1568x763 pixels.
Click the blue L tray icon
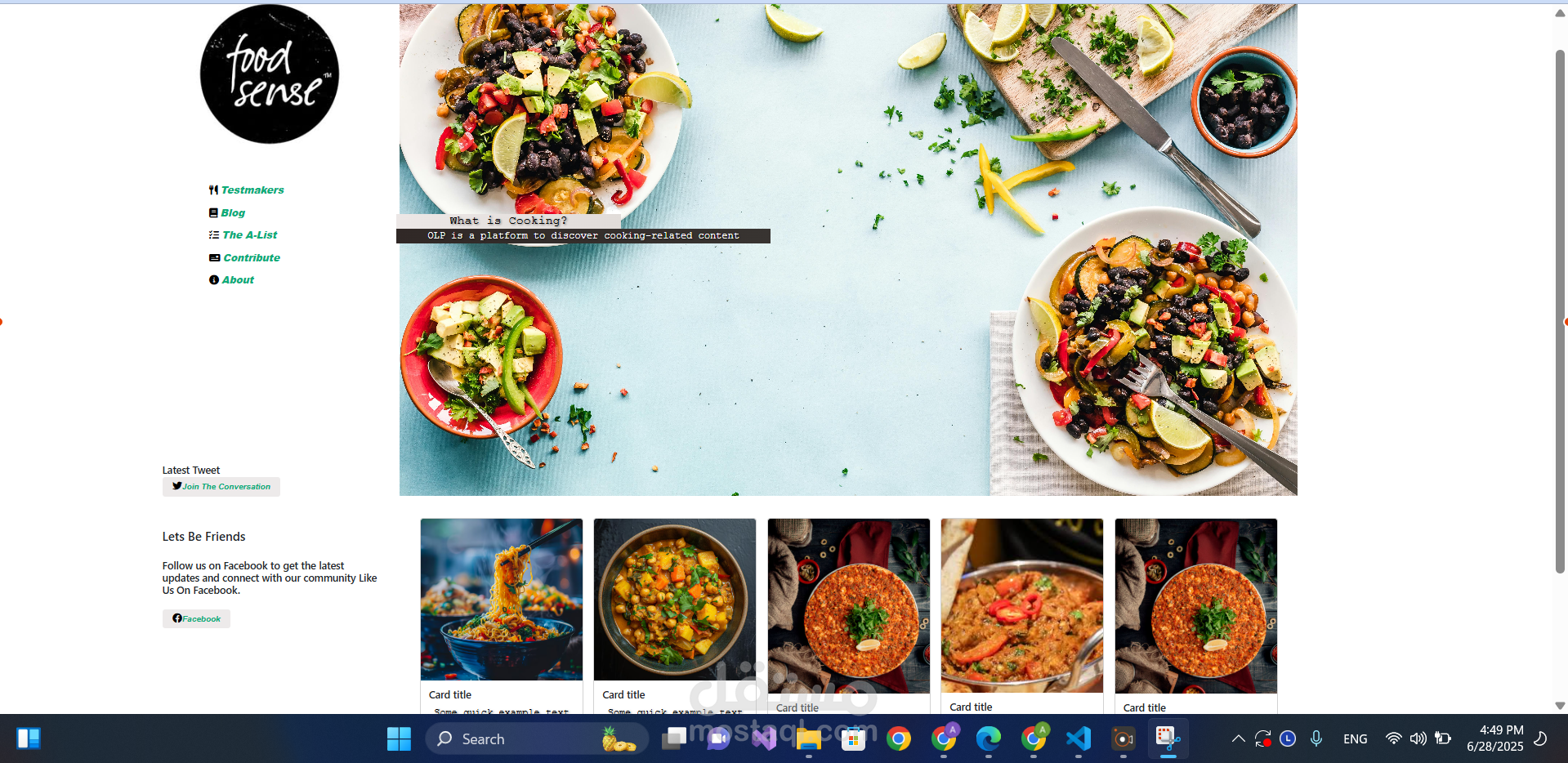tap(1288, 738)
